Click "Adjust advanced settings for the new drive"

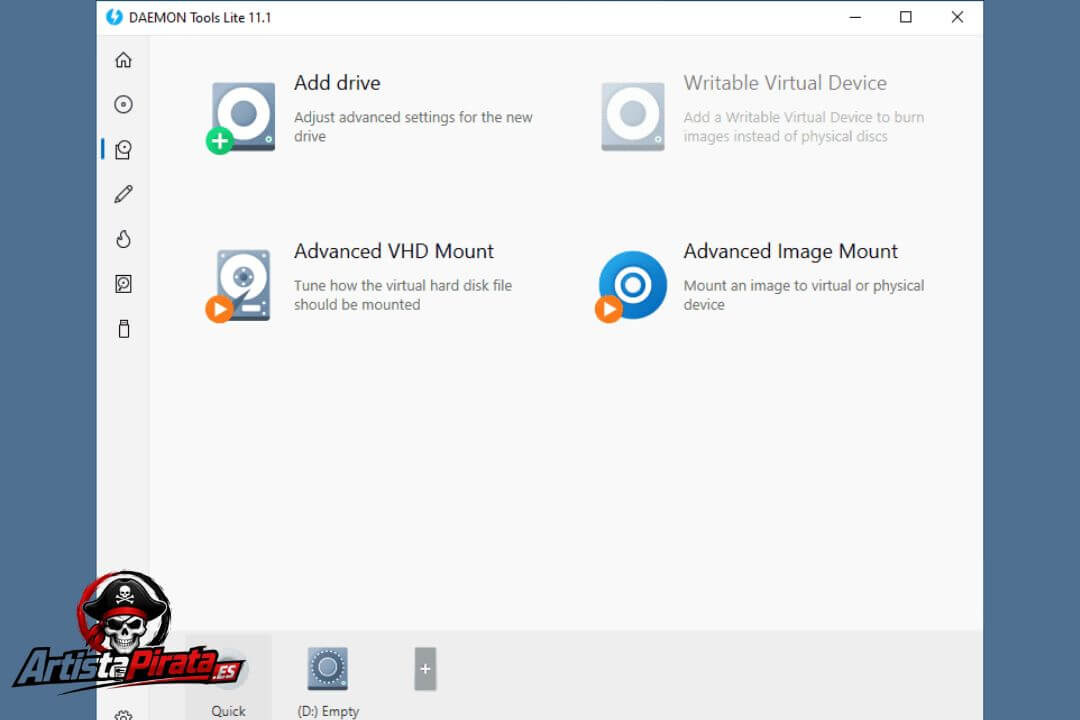413,127
